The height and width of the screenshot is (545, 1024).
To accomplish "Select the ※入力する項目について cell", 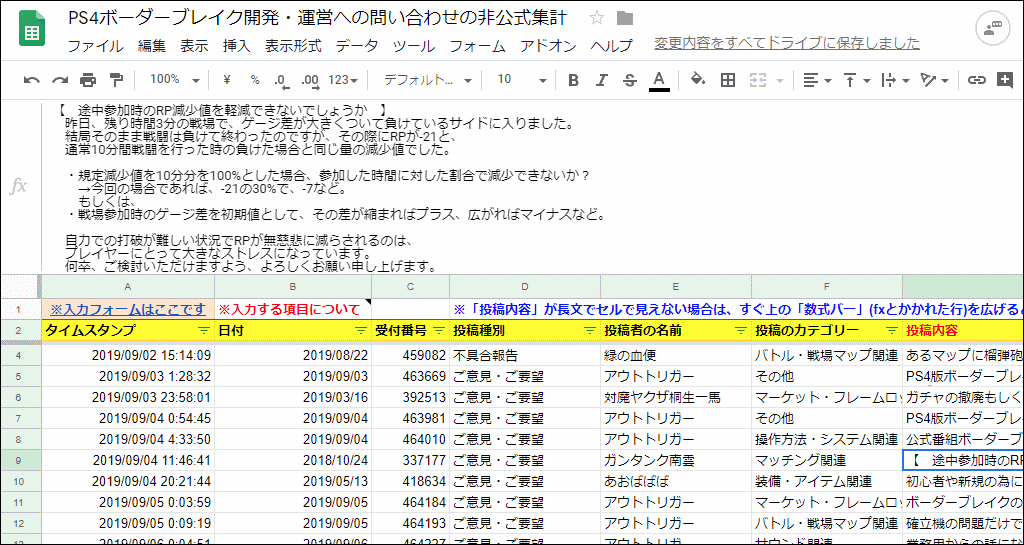I will click(x=293, y=309).
